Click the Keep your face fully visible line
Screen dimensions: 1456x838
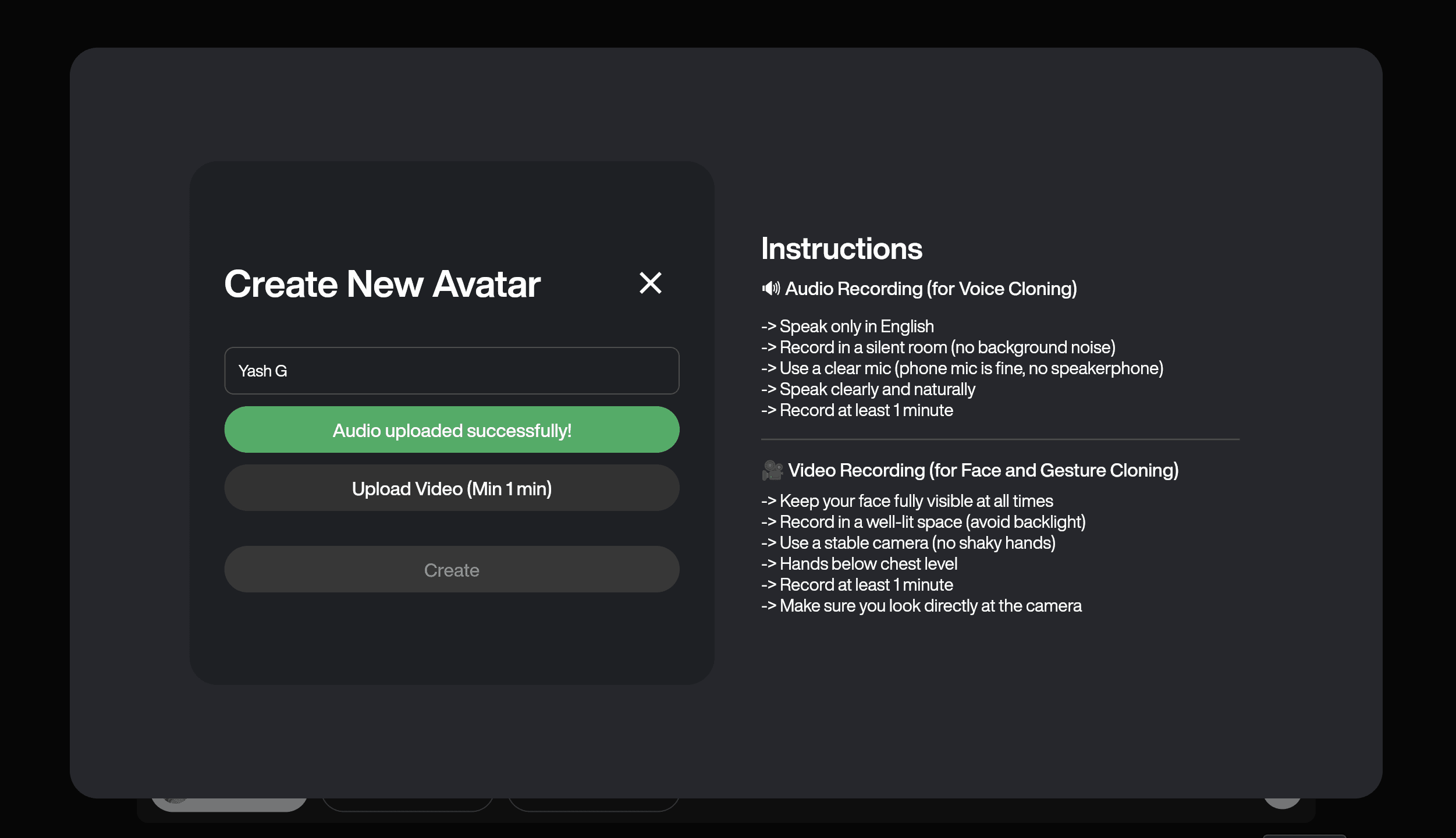(907, 501)
